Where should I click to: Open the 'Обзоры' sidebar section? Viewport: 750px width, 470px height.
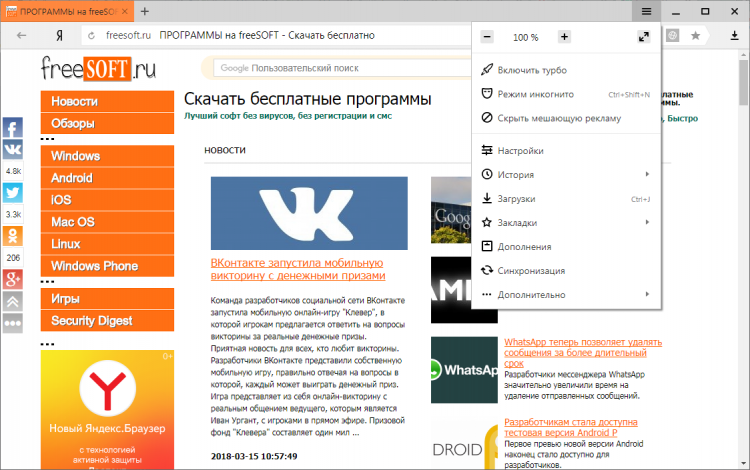pos(107,123)
